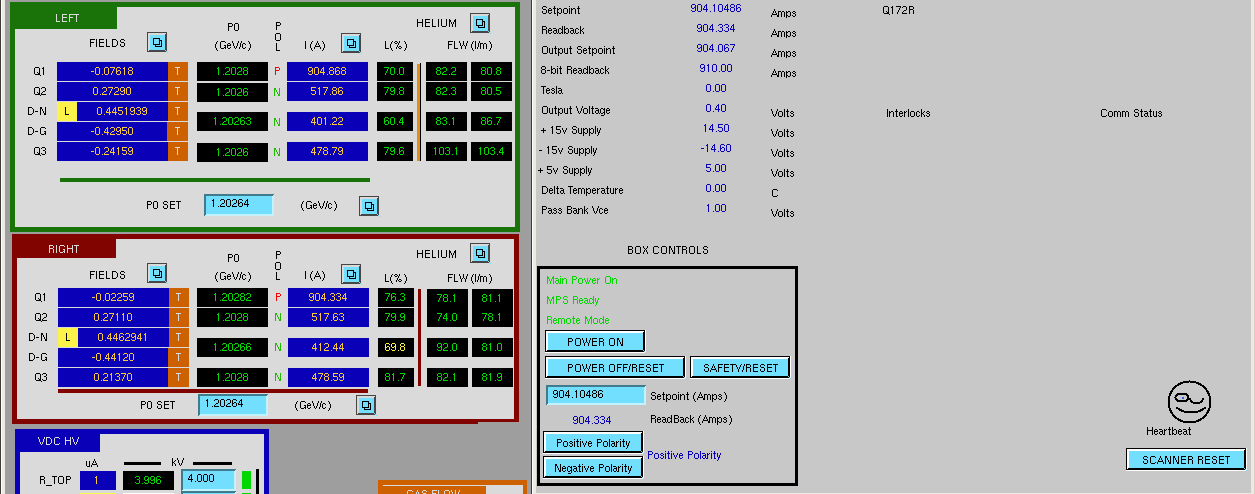Select 8-bit Readback value 910.00
This screenshot has width=1255, height=494.
pos(716,68)
